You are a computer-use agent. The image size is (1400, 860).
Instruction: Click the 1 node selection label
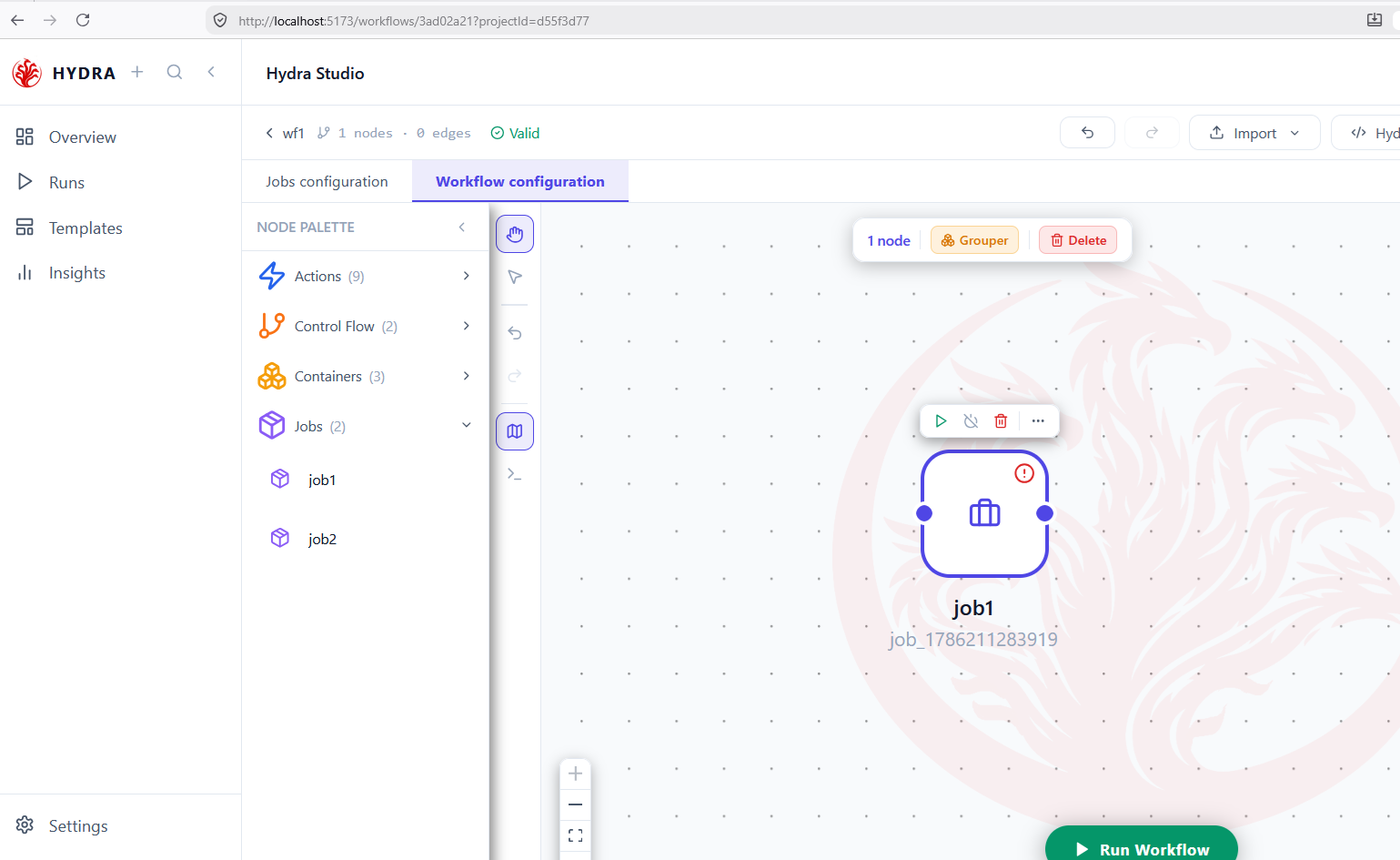tap(889, 240)
